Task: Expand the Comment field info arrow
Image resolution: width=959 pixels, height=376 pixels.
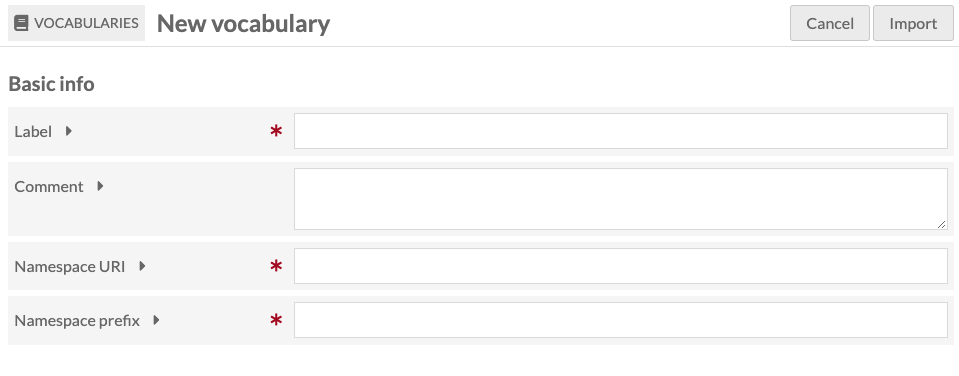Action: (100, 186)
